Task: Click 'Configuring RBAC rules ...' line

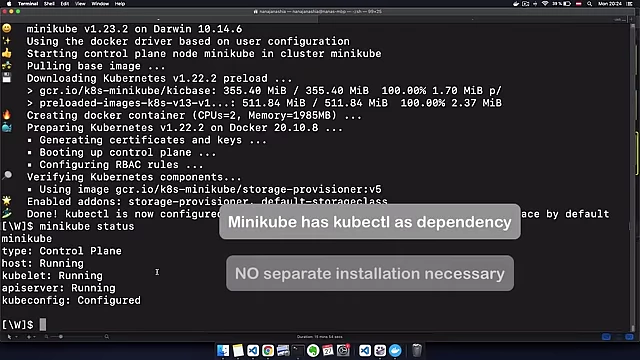Action: [x=121, y=165]
